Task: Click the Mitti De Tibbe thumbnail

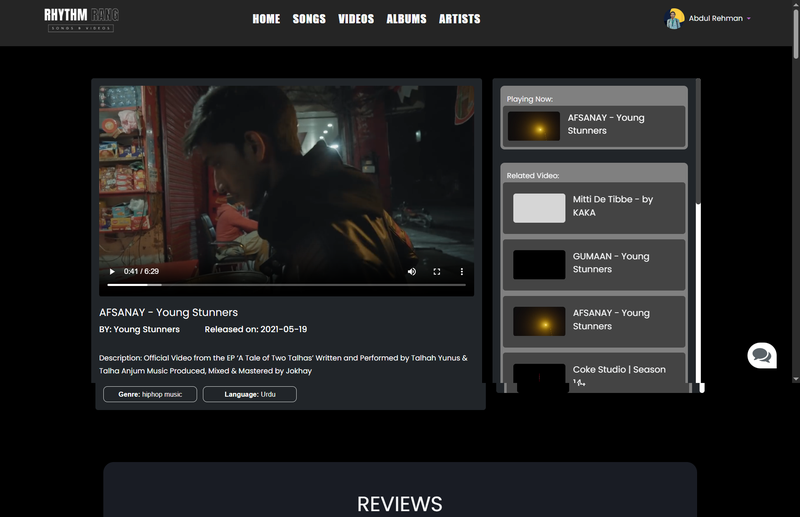Action: [539, 208]
